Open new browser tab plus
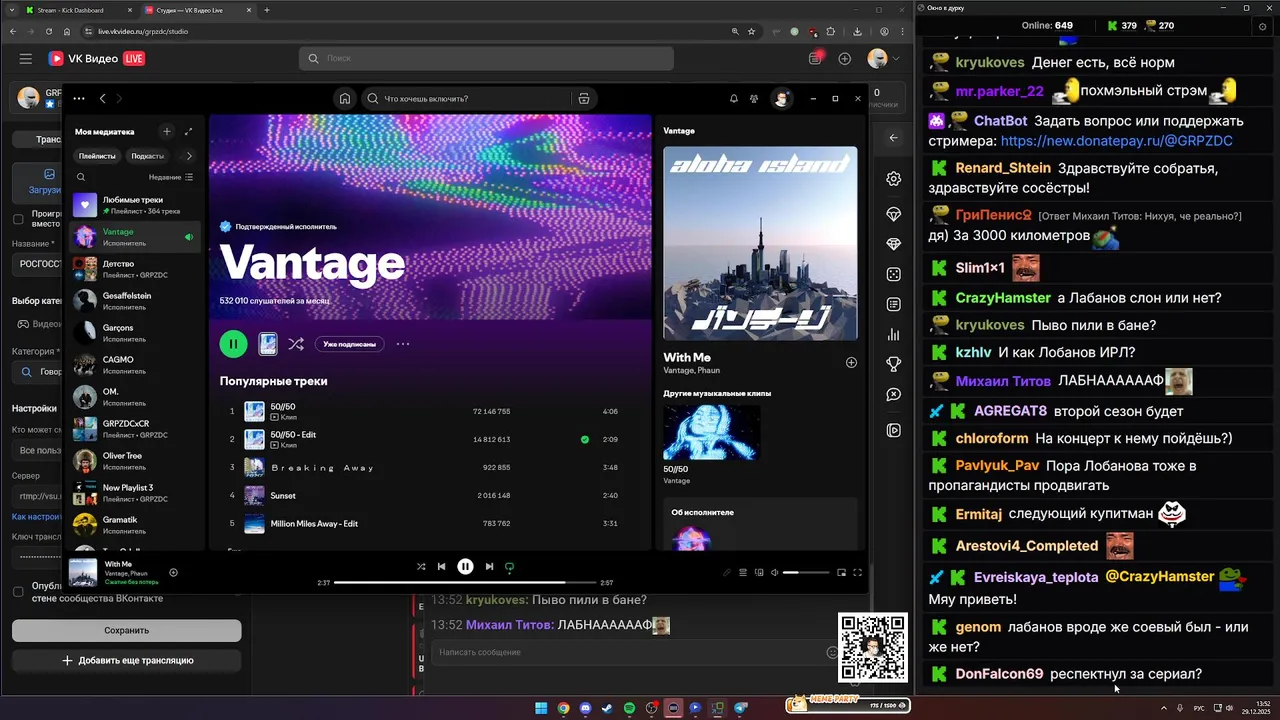This screenshot has height=720, width=1280. pyautogui.click(x=267, y=10)
